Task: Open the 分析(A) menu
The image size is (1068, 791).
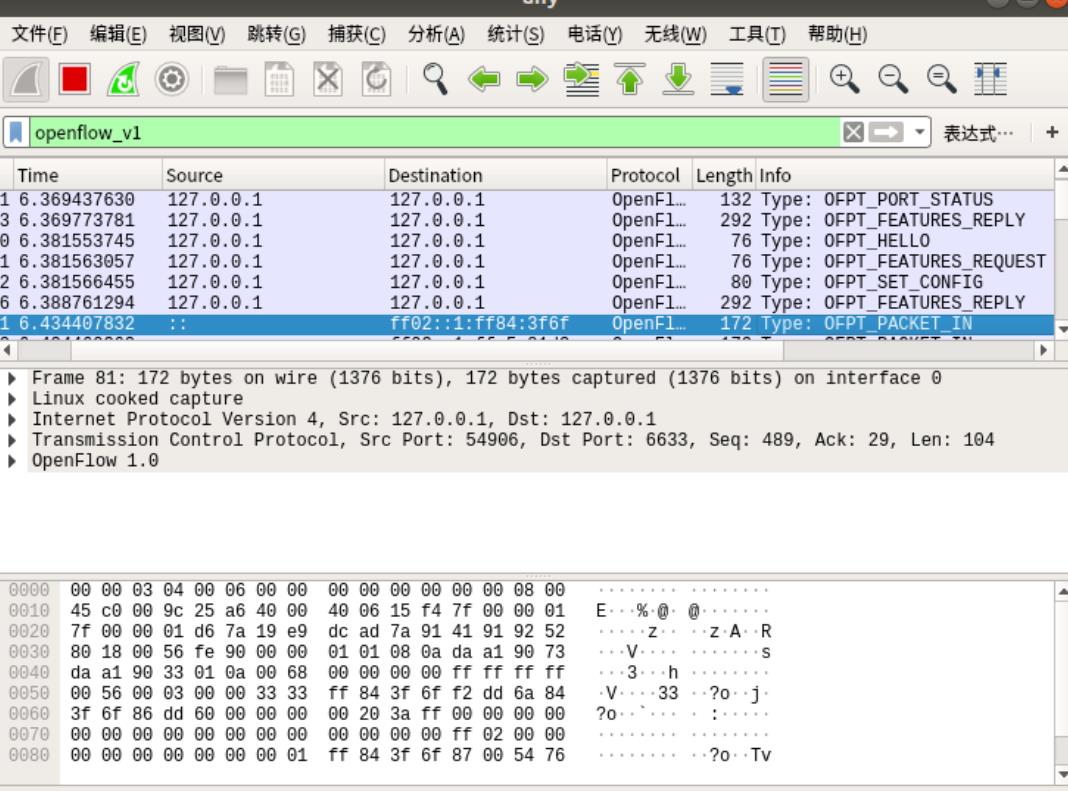Action: (x=436, y=33)
